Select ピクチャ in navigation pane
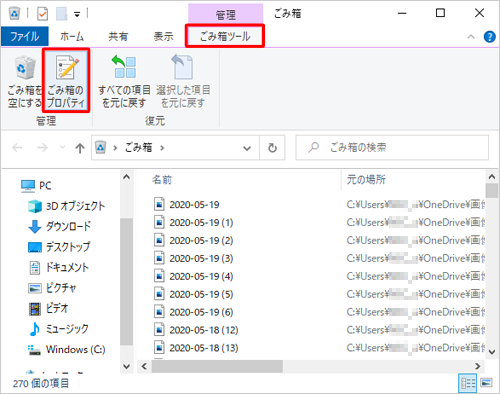The height and width of the screenshot is (394, 500). point(52,288)
